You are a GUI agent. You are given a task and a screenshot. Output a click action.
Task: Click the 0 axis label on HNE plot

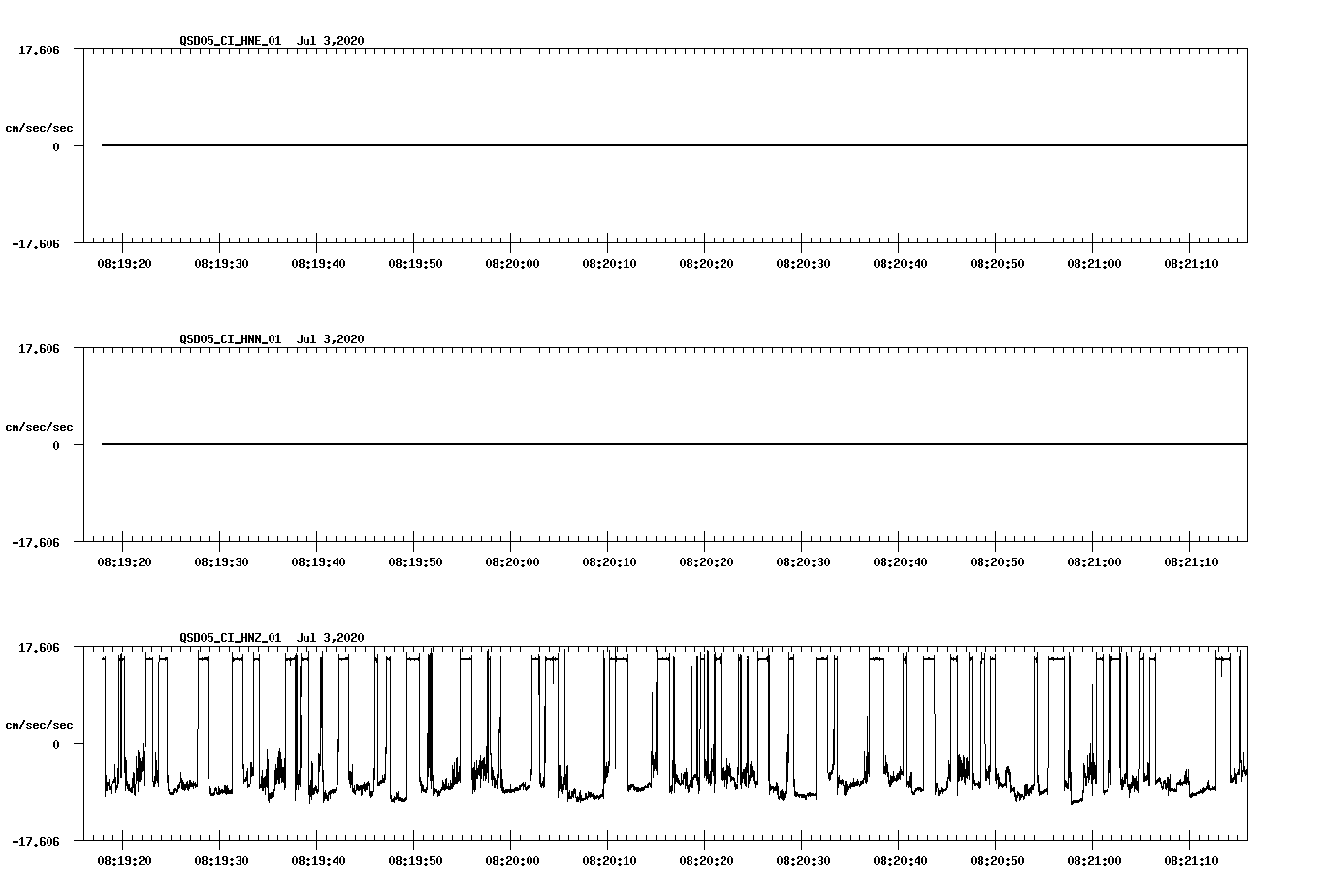point(56,146)
